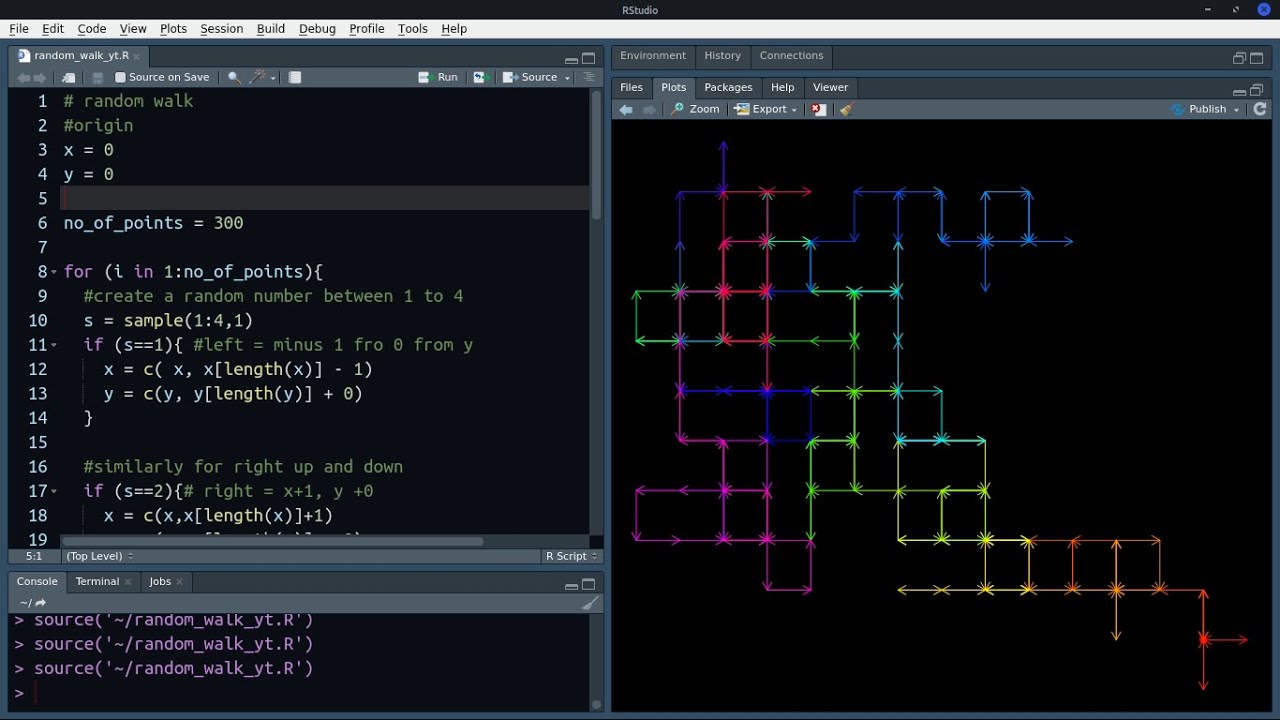Collapse the if block fold on line 11

point(54,345)
